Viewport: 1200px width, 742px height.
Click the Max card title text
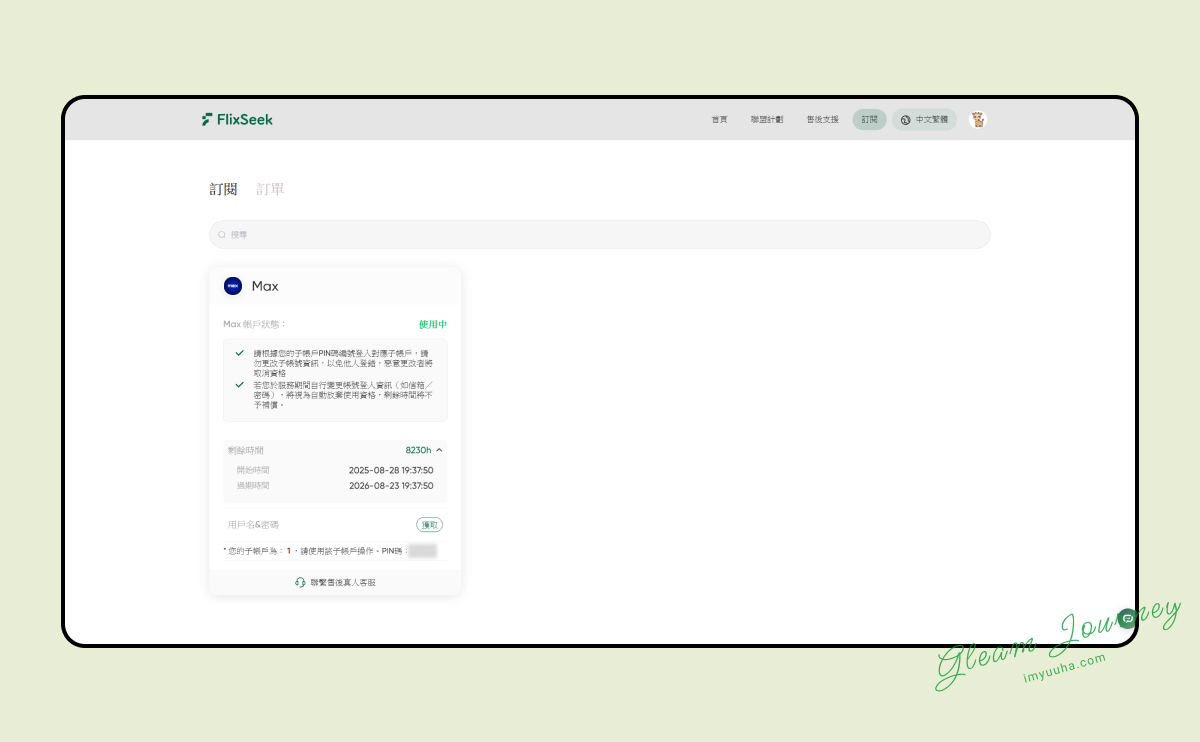pos(265,286)
